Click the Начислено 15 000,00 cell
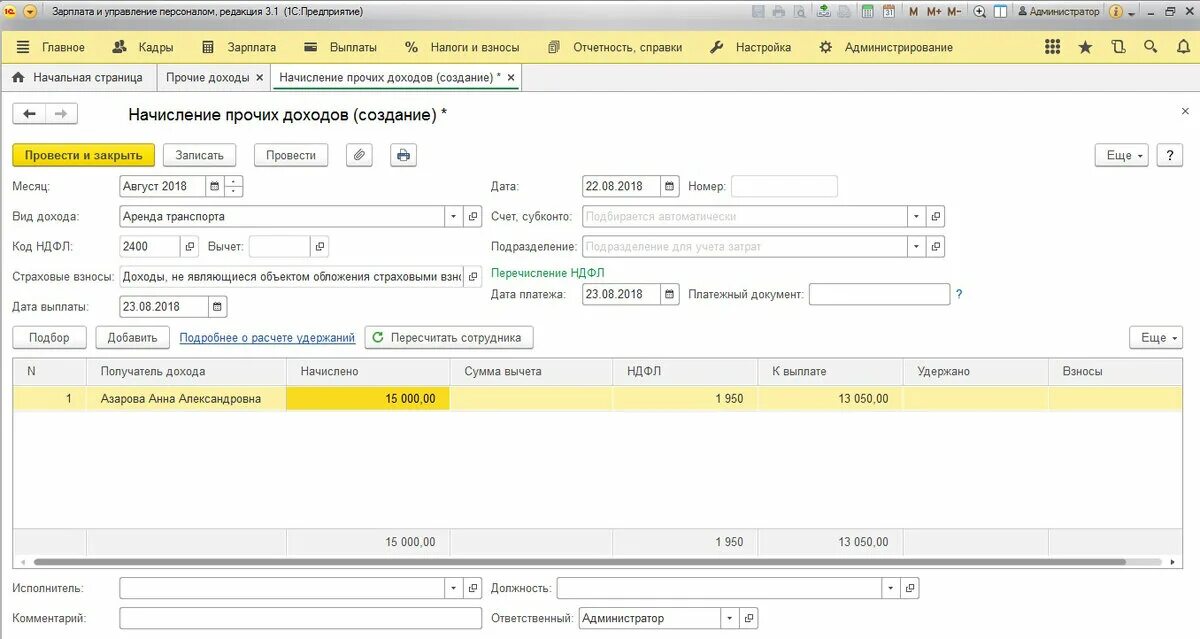Screen dimensions: 1200x639 click(x=368, y=398)
